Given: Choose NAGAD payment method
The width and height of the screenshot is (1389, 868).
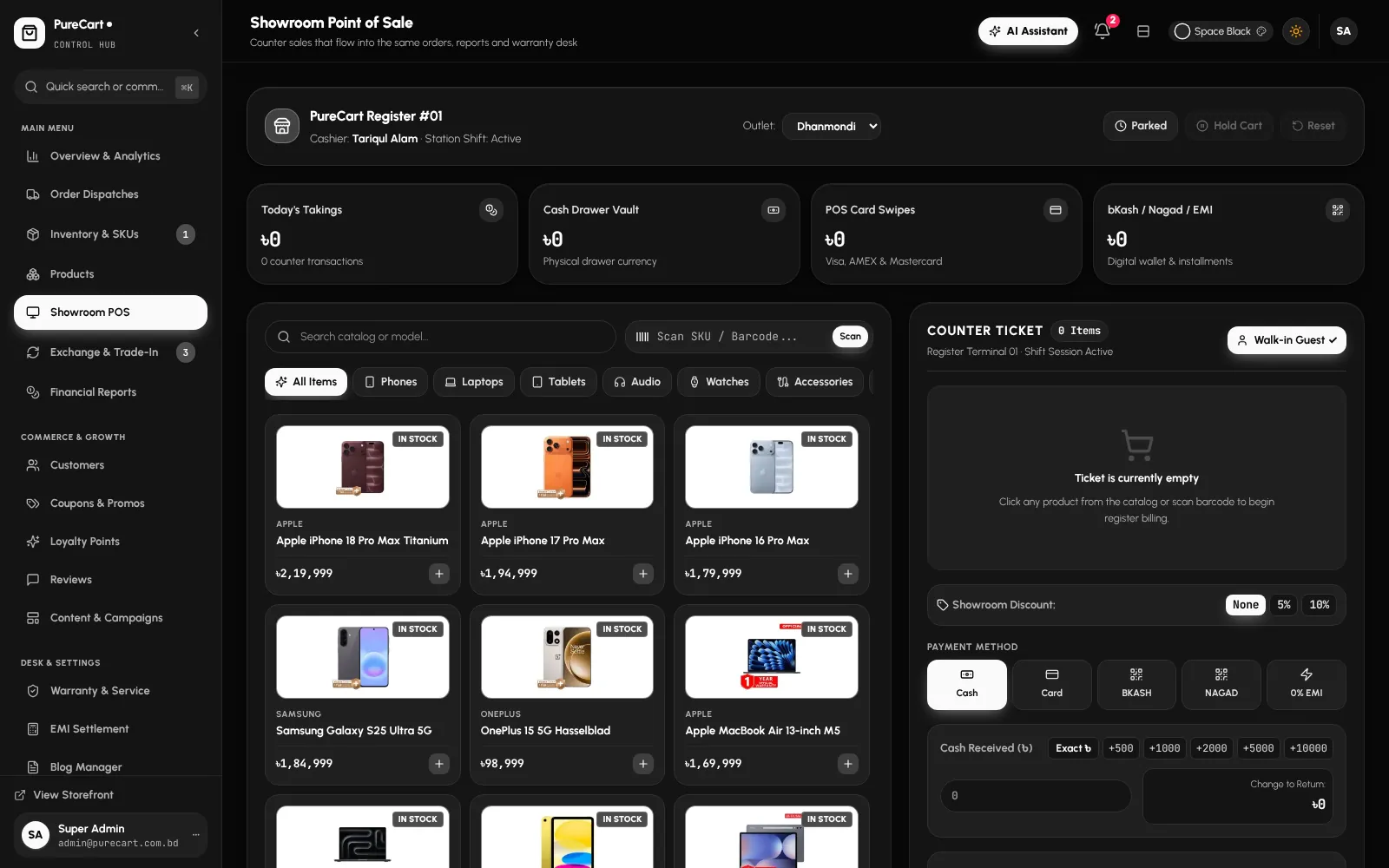Looking at the screenshot, I should tap(1221, 685).
